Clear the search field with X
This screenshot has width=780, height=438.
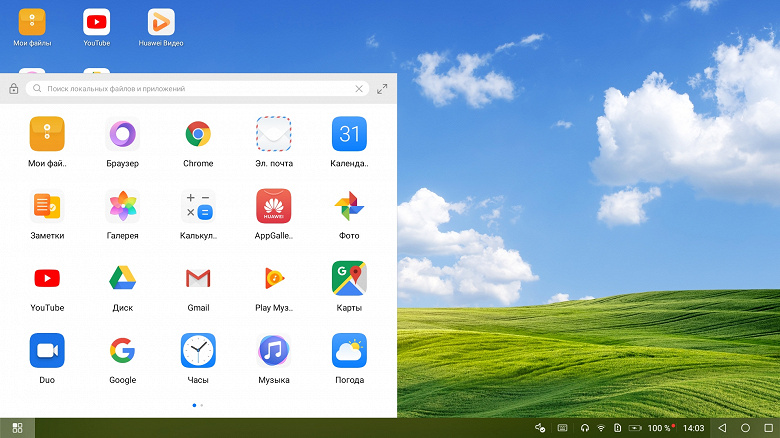(359, 89)
